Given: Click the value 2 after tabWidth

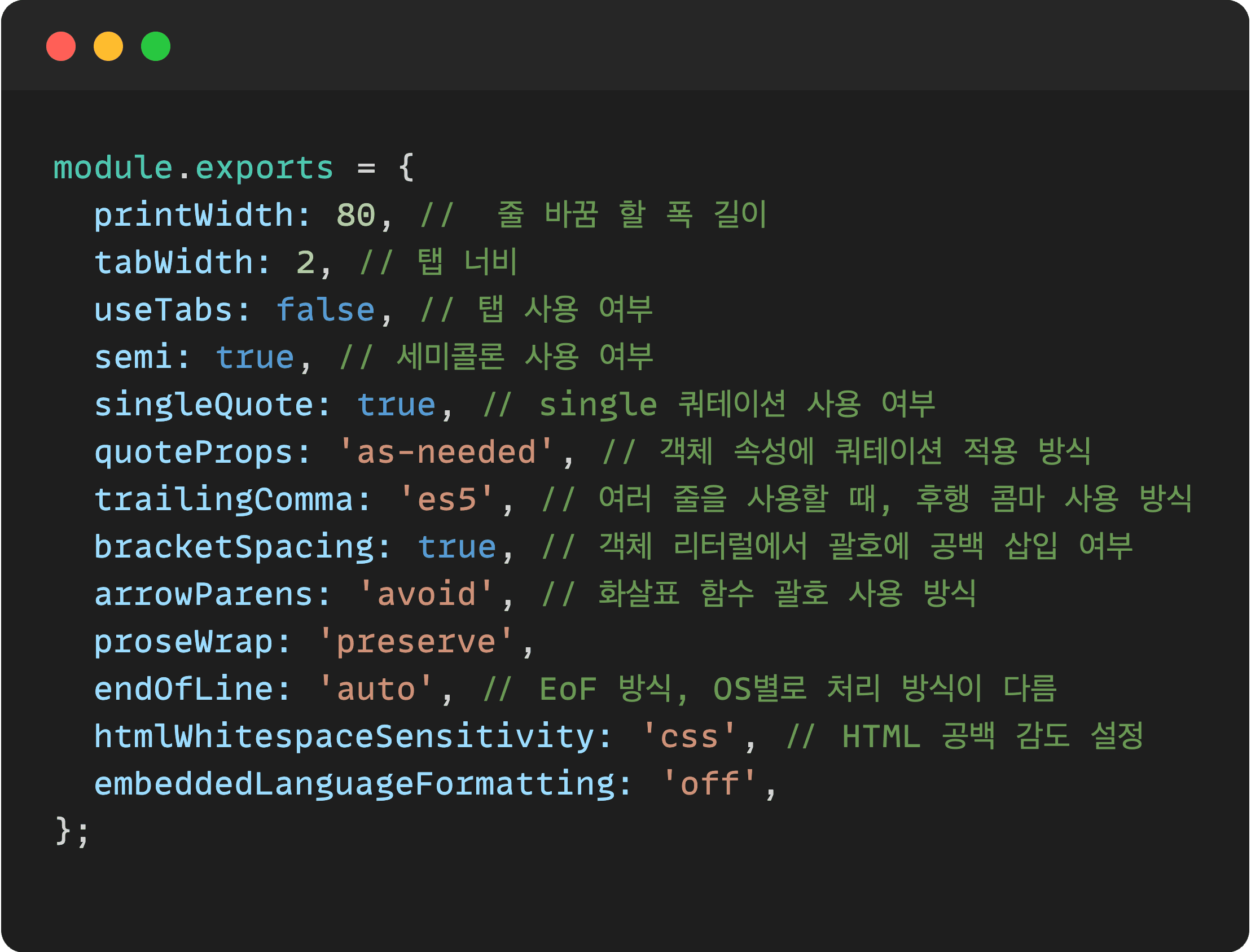Looking at the screenshot, I should (306, 263).
